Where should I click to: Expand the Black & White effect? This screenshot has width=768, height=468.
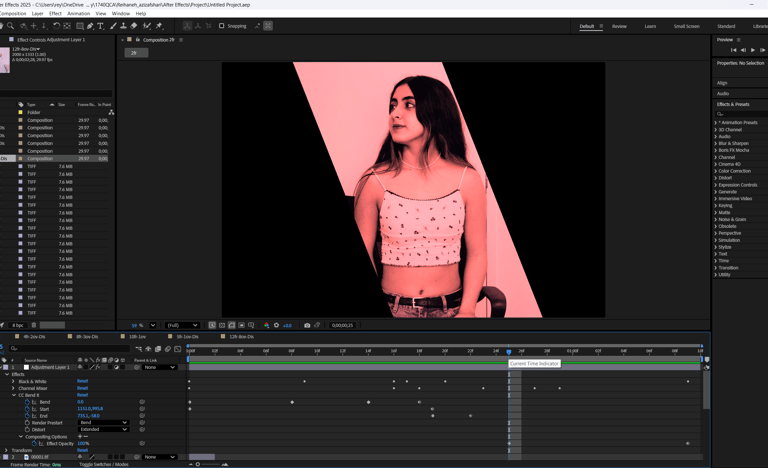[14, 381]
